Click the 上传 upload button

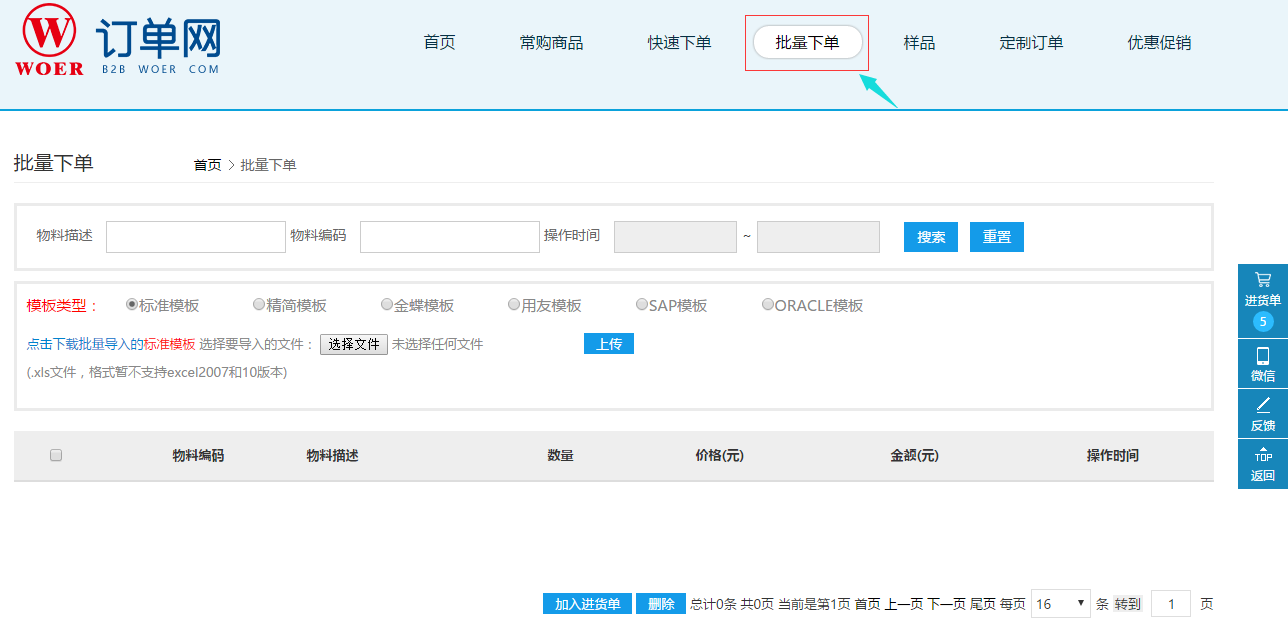click(609, 344)
